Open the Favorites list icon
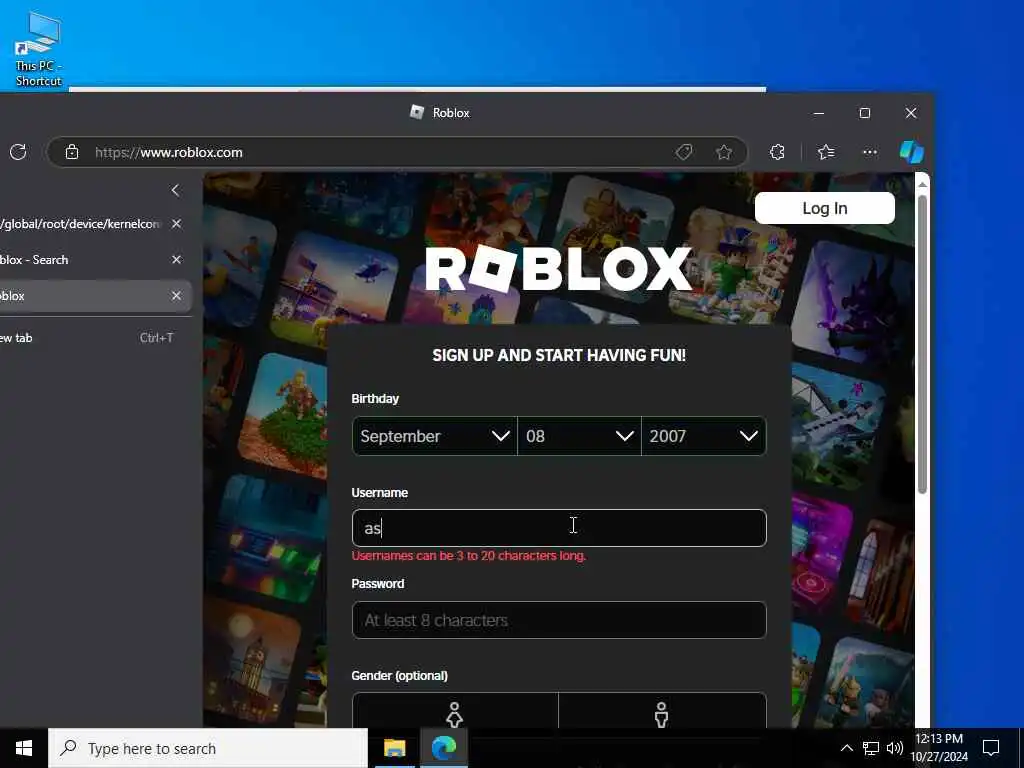This screenshot has width=1024, height=768. click(x=826, y=152)
